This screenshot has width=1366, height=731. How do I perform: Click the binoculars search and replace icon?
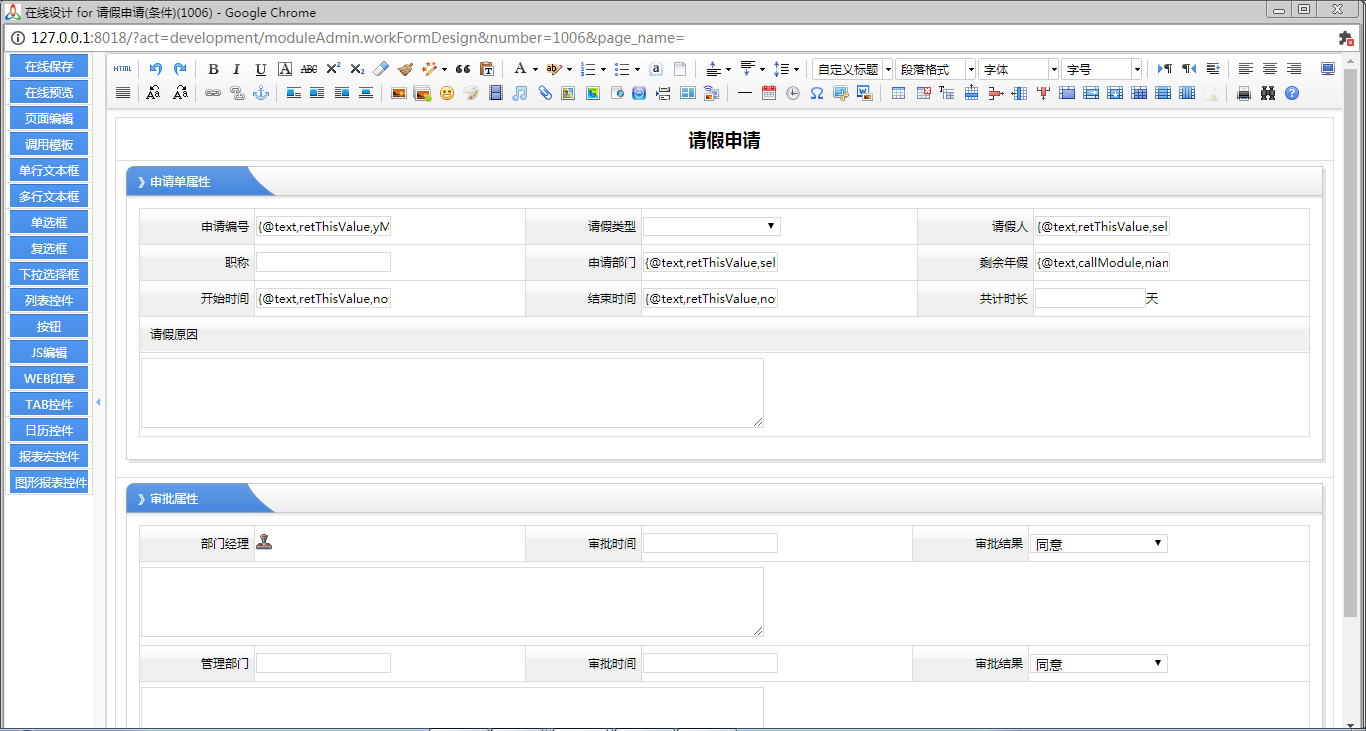pyautogui.click(x=1268, y=93)
